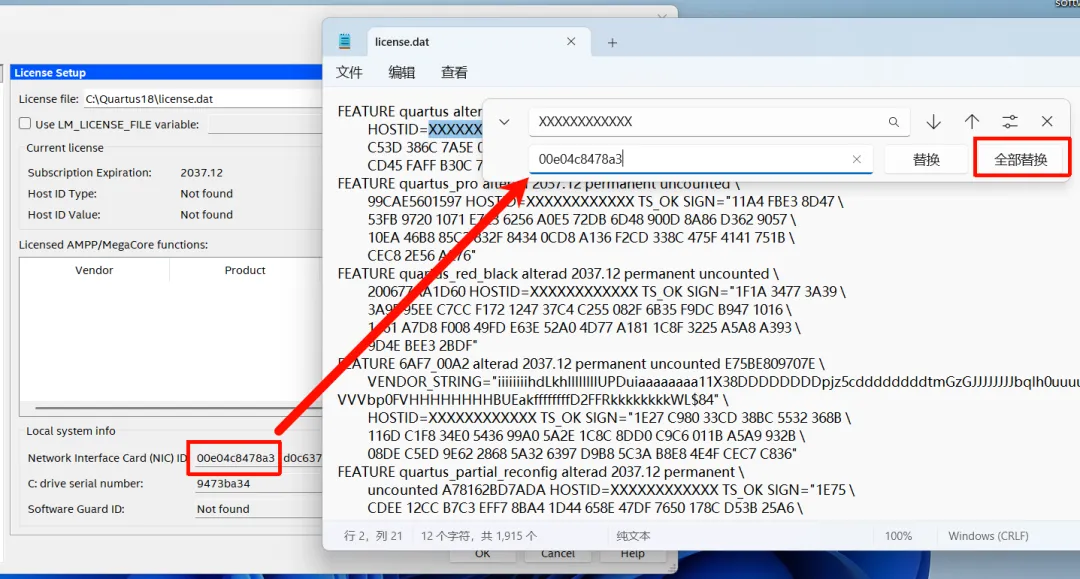
Task: Click Help in License Setup dialog
Action: [x=632, y=553]
